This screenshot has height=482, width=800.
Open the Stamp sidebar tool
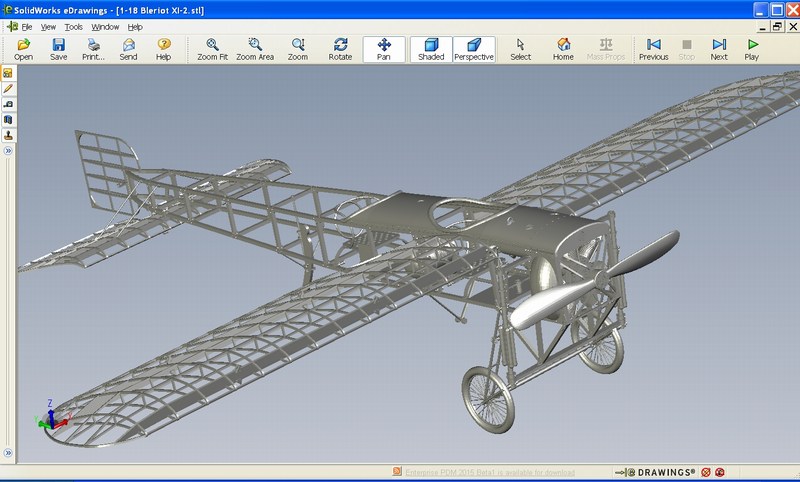coord(8,135)
